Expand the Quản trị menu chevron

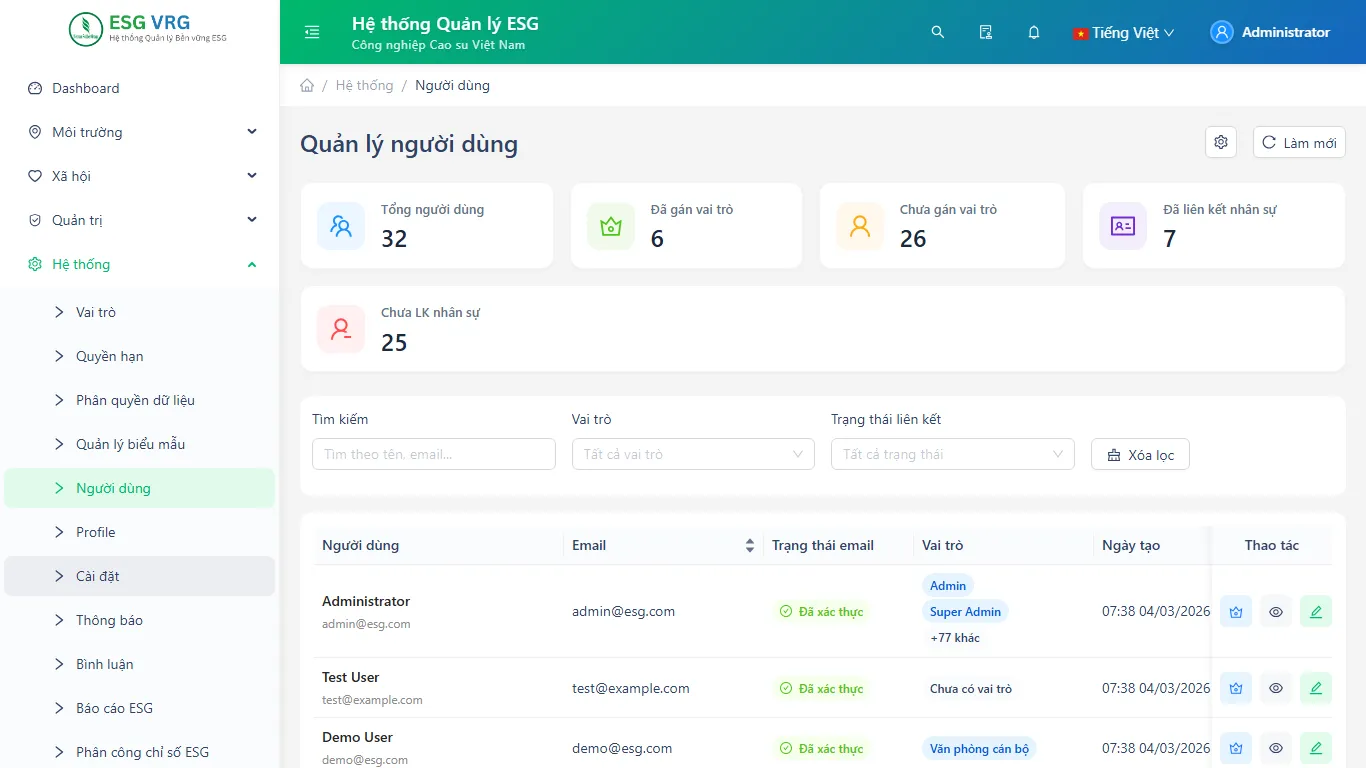(x=252, y=220)
